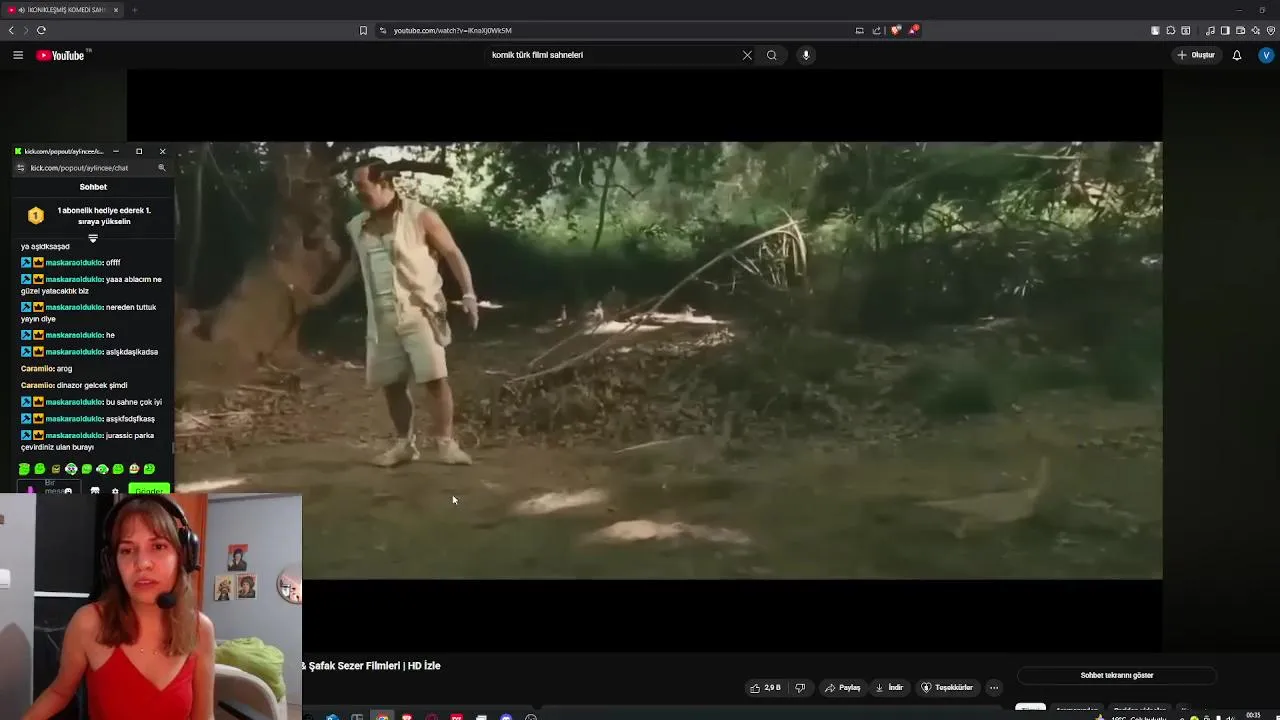Image resolution: width=1280 pixels, height=720 pixels.
Task: Open Brave Shields lion icon
Action: click(x=895, y=30)
